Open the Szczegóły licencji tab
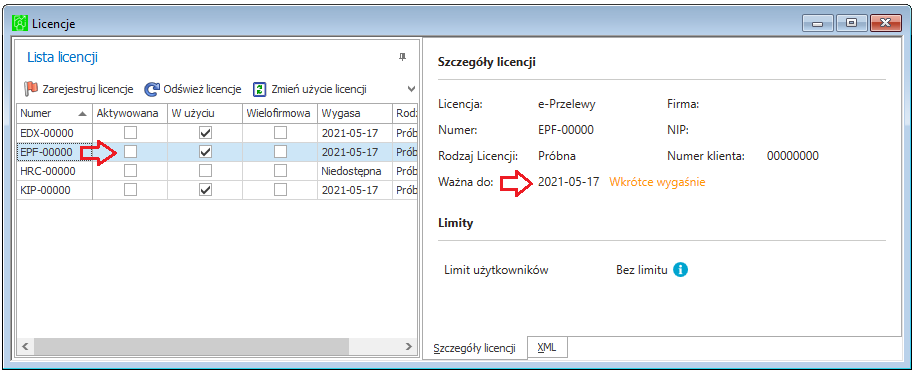Image resolution: width=915 pixels, height=372 pixels. 474,349
